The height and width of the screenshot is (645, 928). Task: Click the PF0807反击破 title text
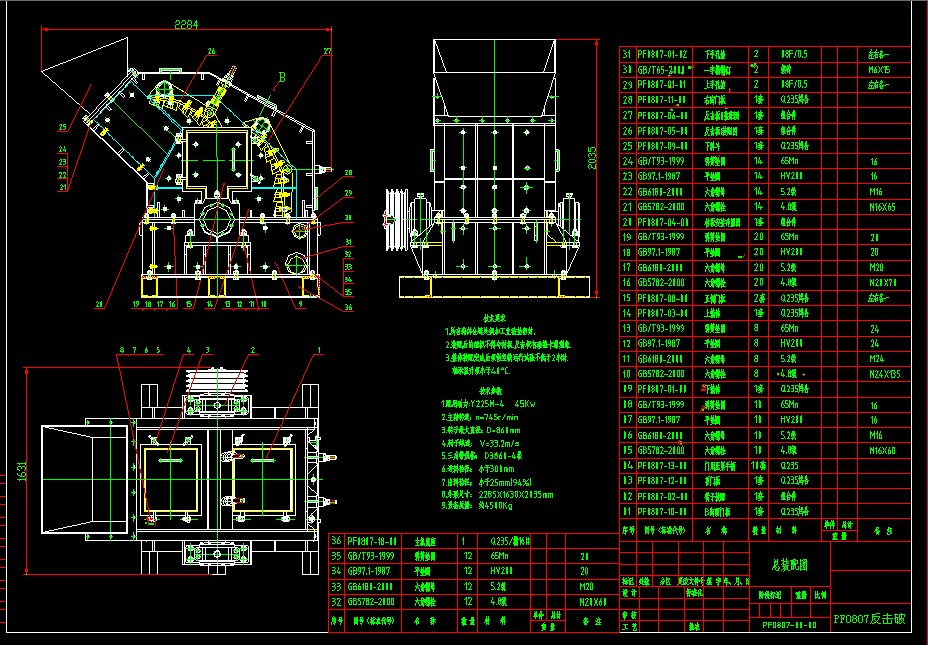coord(869,619)
